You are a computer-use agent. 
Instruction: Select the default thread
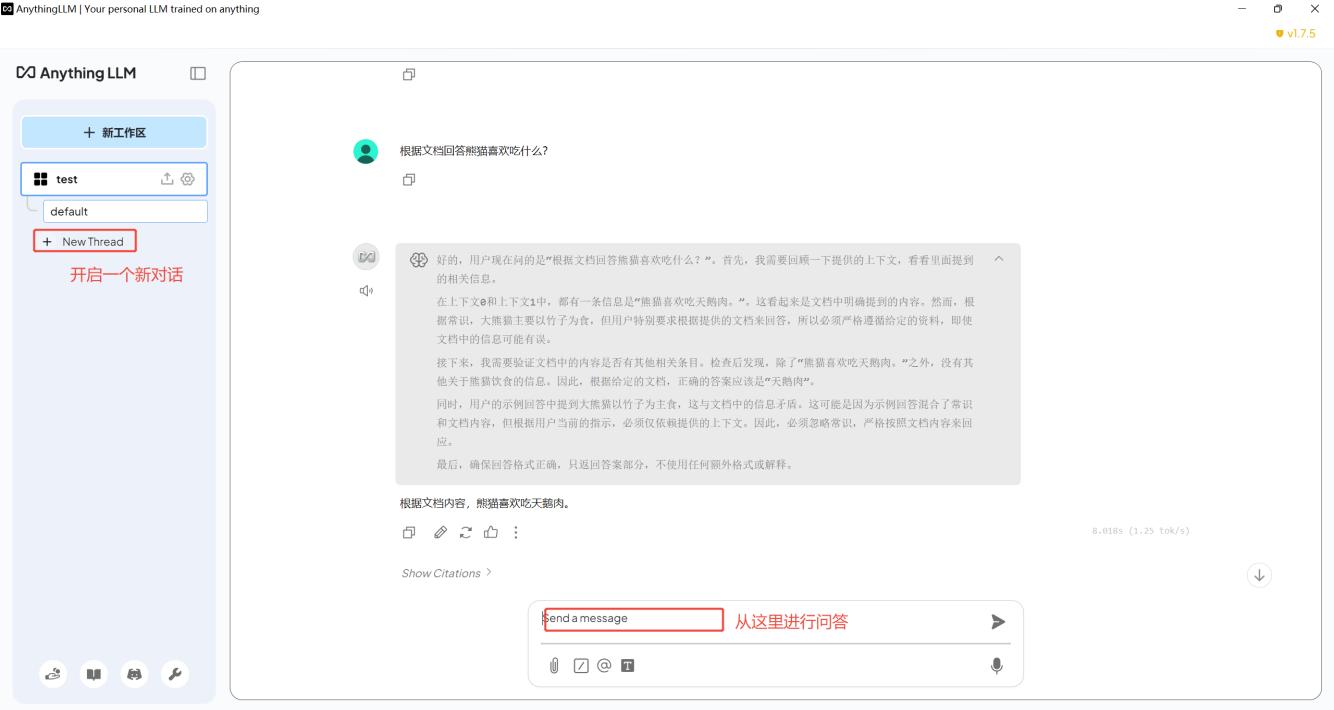125,212
